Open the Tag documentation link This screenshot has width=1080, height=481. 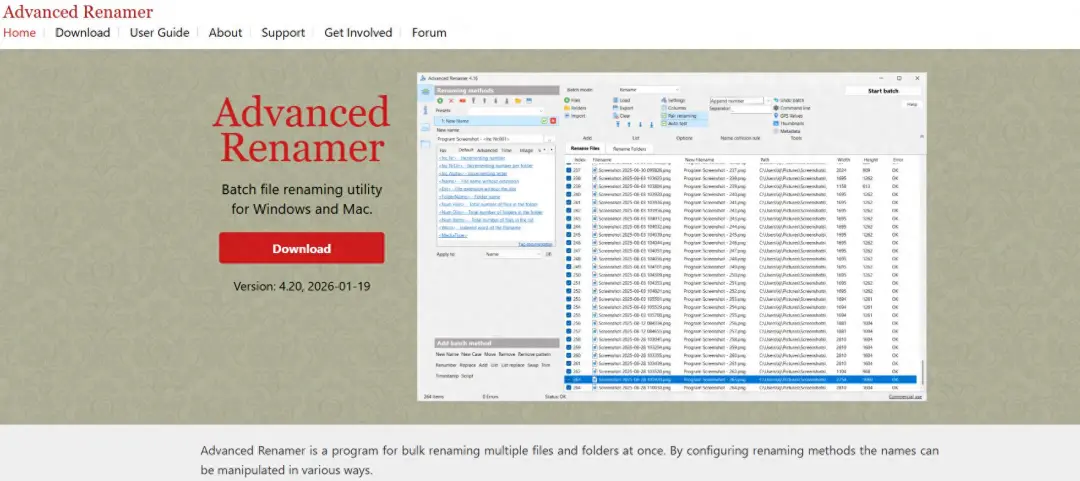click(535, 244)
